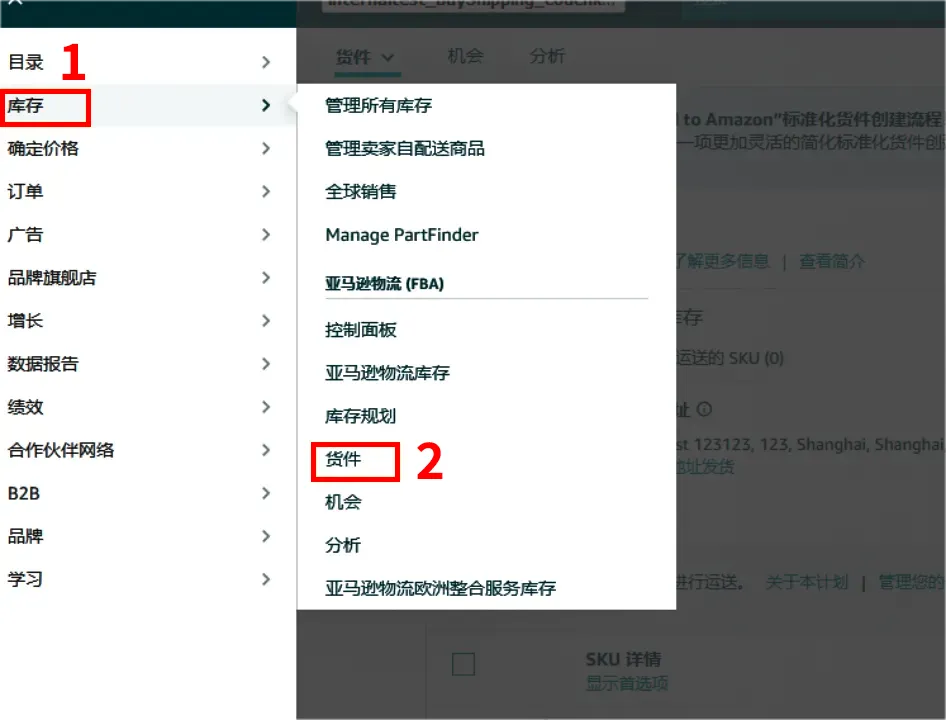Select 货件 in the FBA submenu
This screenshot has width=946, height=720.
pyautogui.click(x=343, y=460)
